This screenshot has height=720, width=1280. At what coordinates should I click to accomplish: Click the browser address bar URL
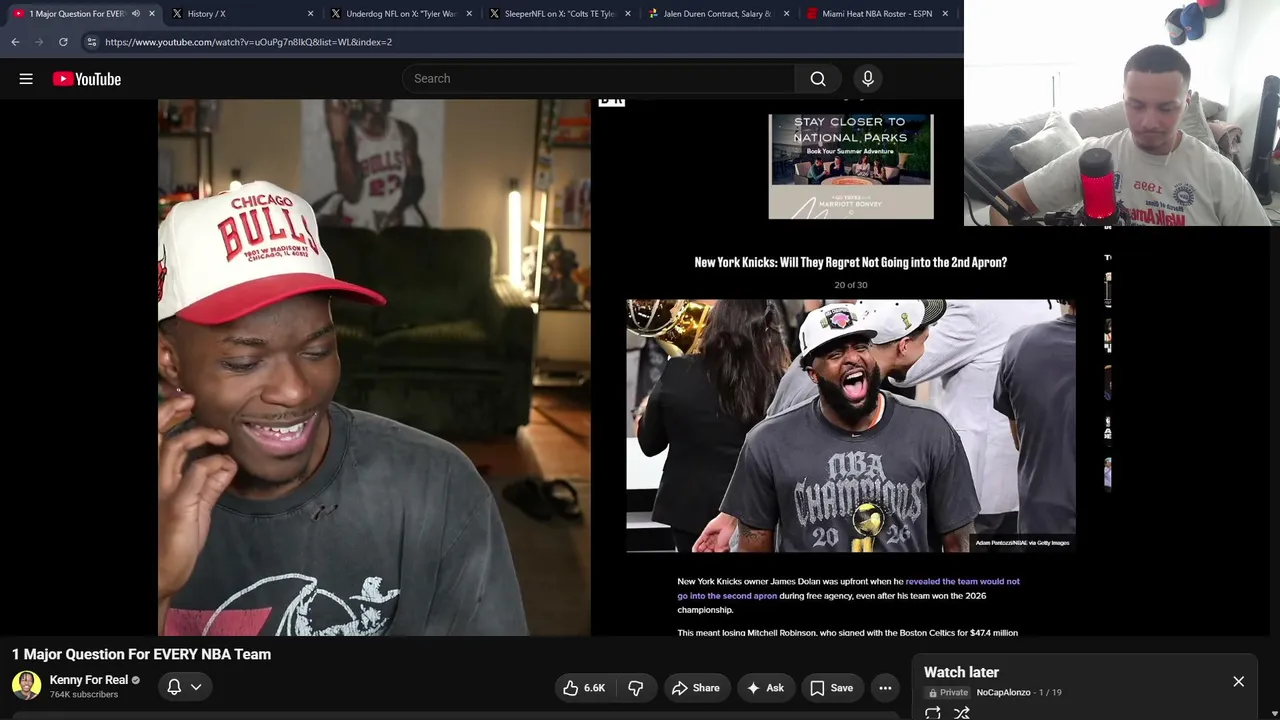(248, 42)
